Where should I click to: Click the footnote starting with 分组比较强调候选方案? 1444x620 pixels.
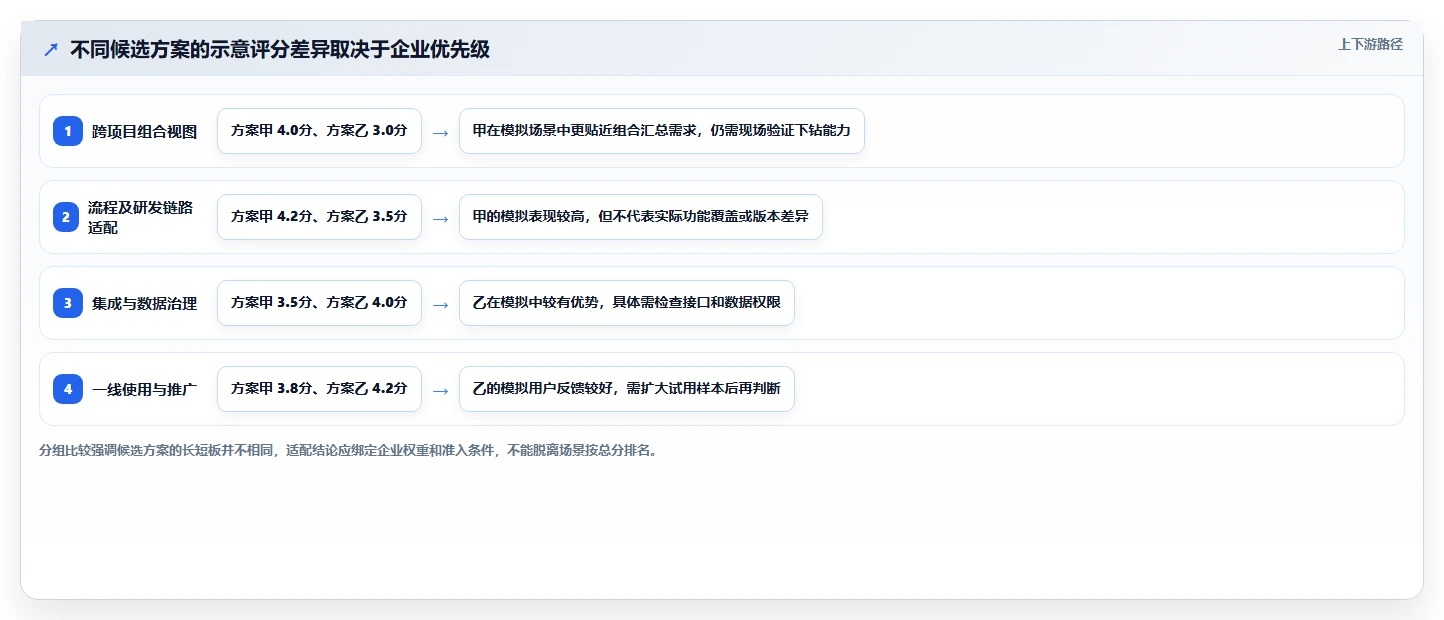(x=348, y=450)
